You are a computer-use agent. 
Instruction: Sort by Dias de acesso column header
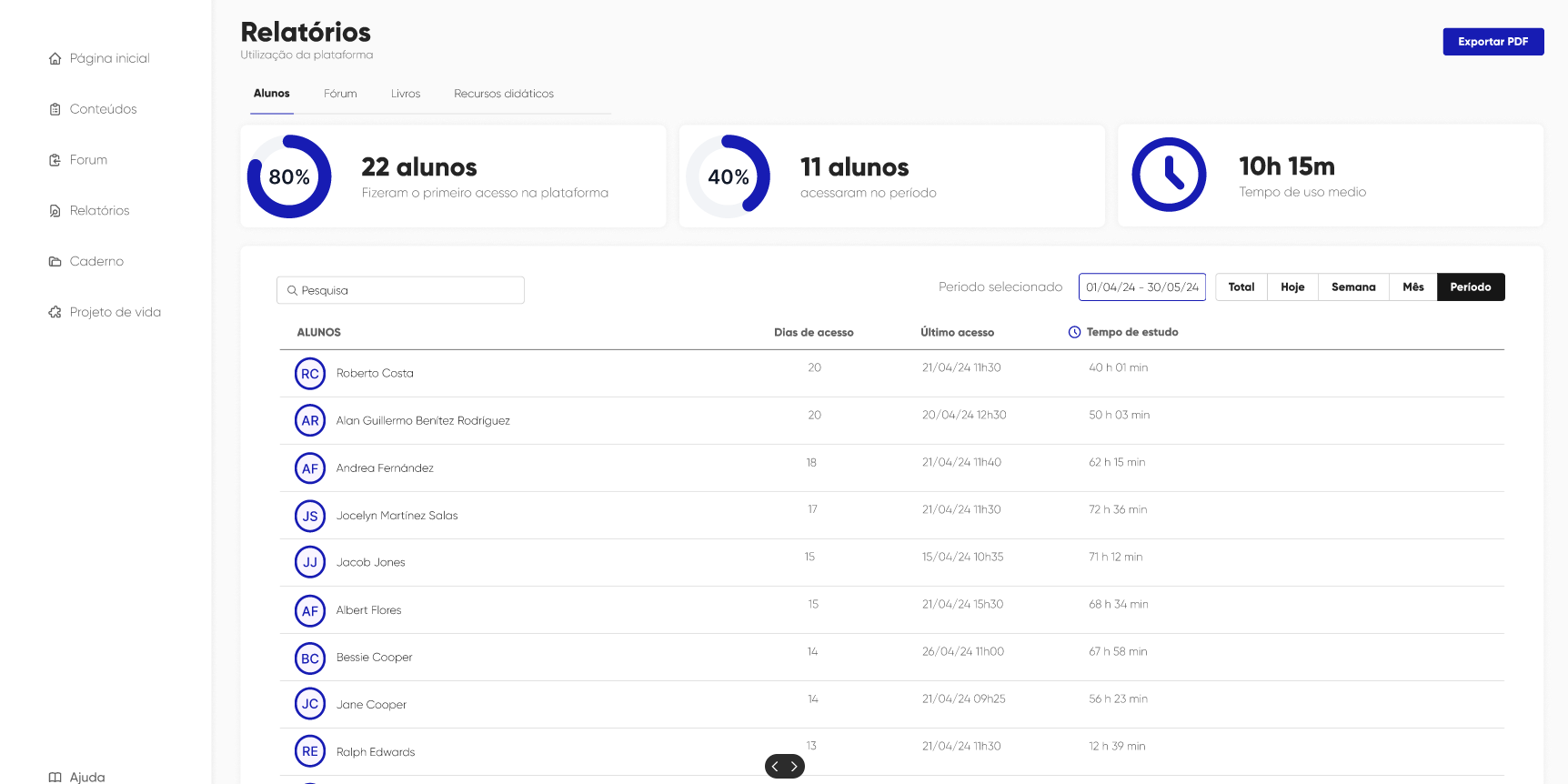coord(813,333)
